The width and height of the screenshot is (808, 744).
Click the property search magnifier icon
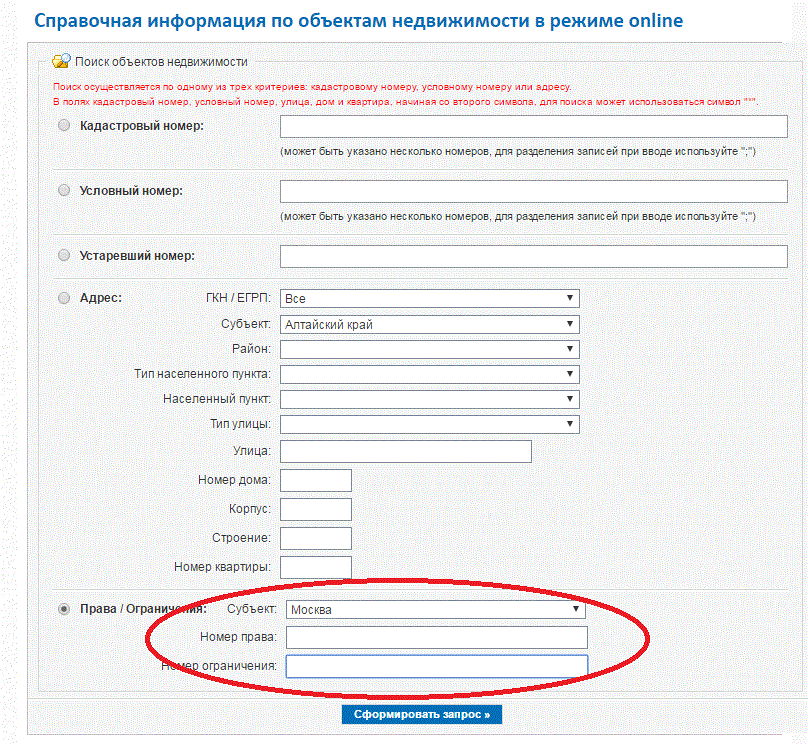coord(61,61)
